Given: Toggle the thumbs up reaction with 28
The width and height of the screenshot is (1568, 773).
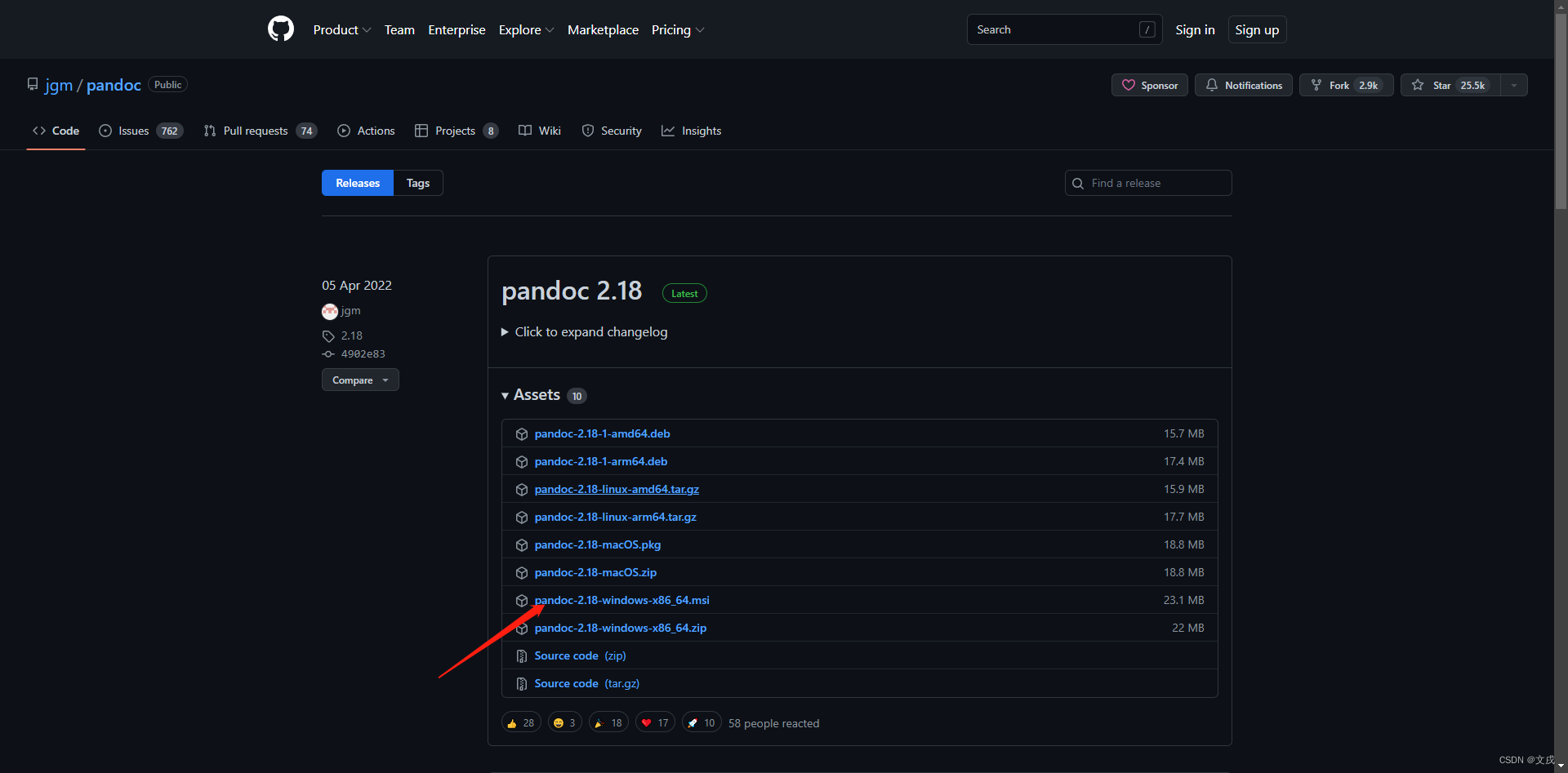Looking at the screenshot, I should [x=521, y=722].
